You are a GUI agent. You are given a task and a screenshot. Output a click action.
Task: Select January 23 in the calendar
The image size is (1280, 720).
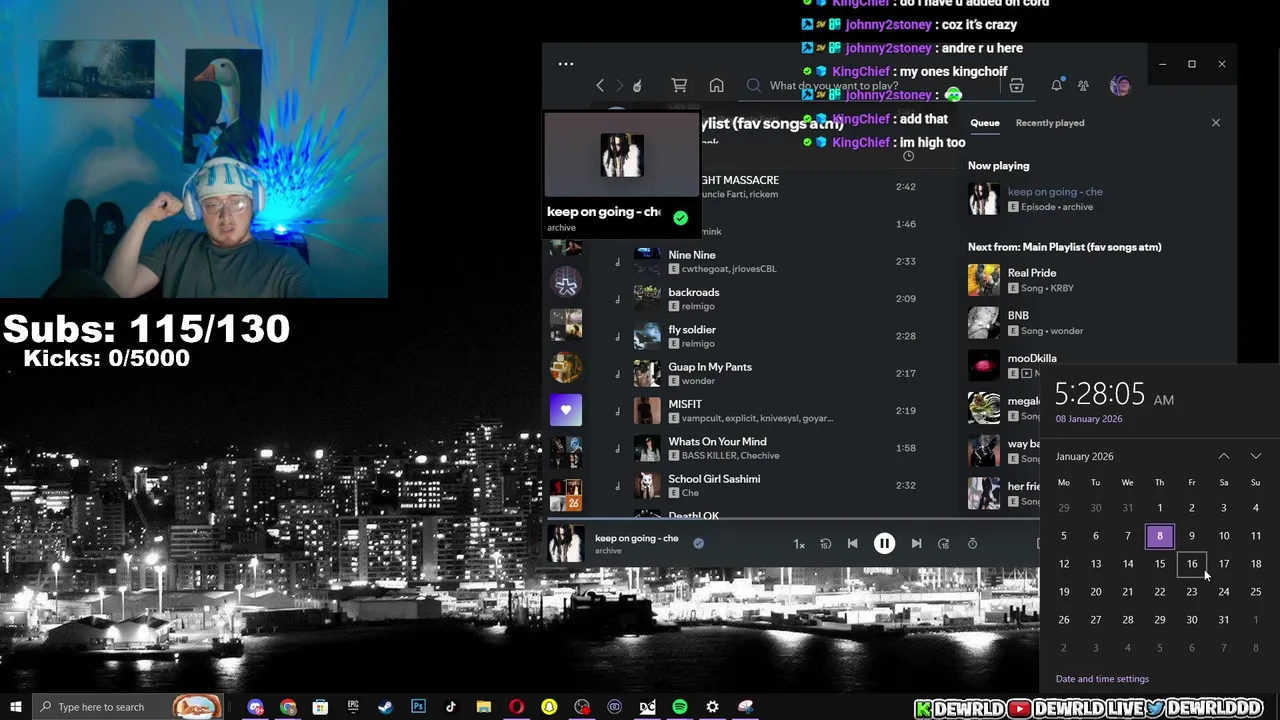[1192, 592]
